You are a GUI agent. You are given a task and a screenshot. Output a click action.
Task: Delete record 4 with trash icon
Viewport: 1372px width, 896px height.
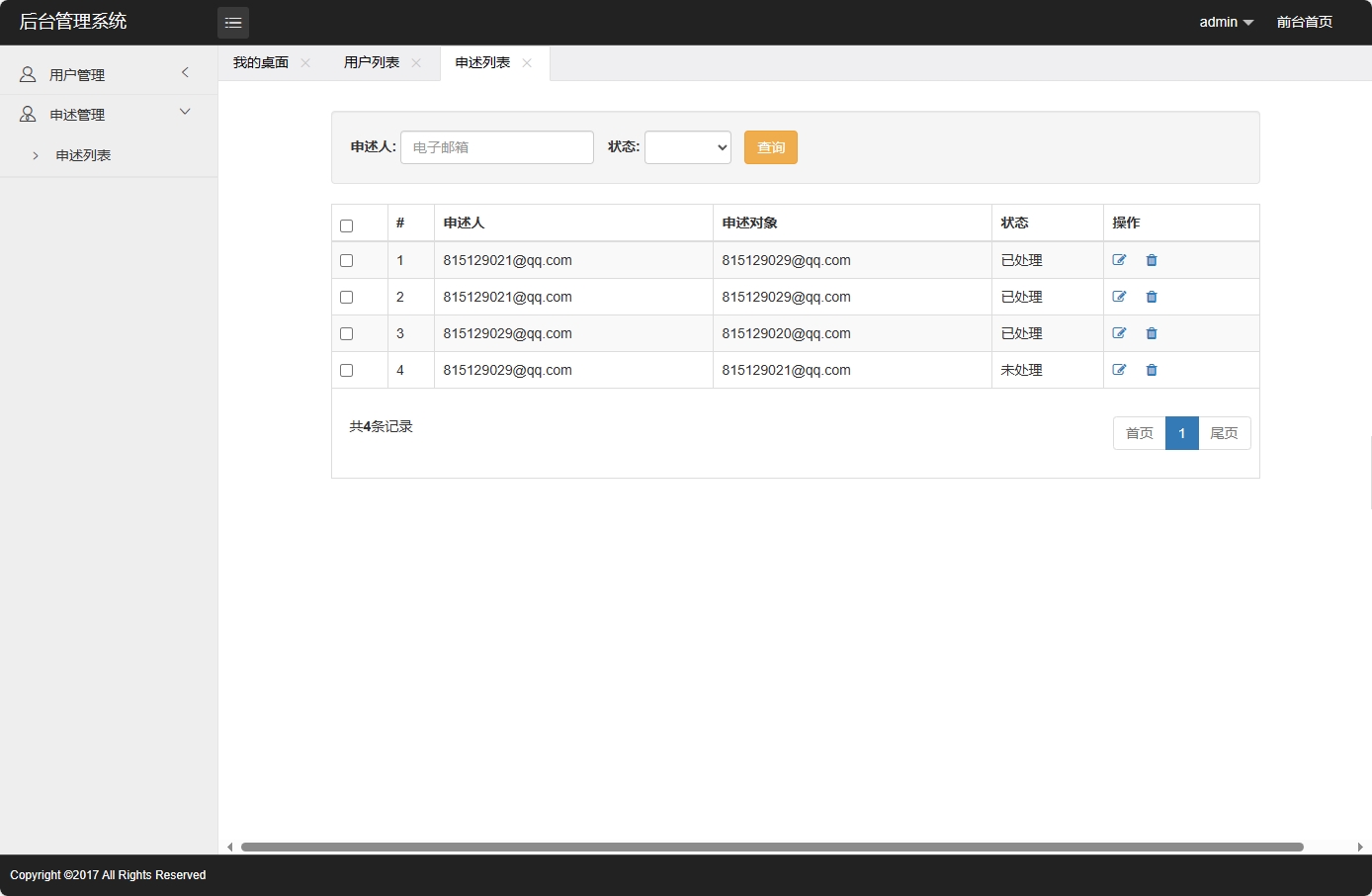tap(1152, 370)
